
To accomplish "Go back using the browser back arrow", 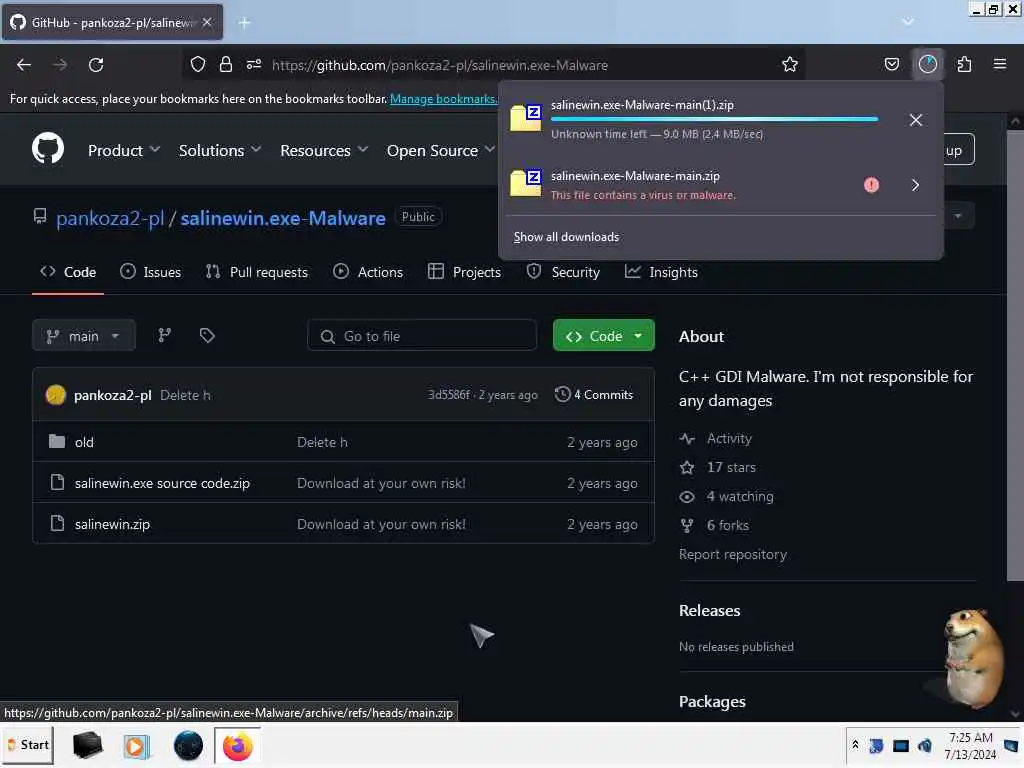I will [24, 65].
